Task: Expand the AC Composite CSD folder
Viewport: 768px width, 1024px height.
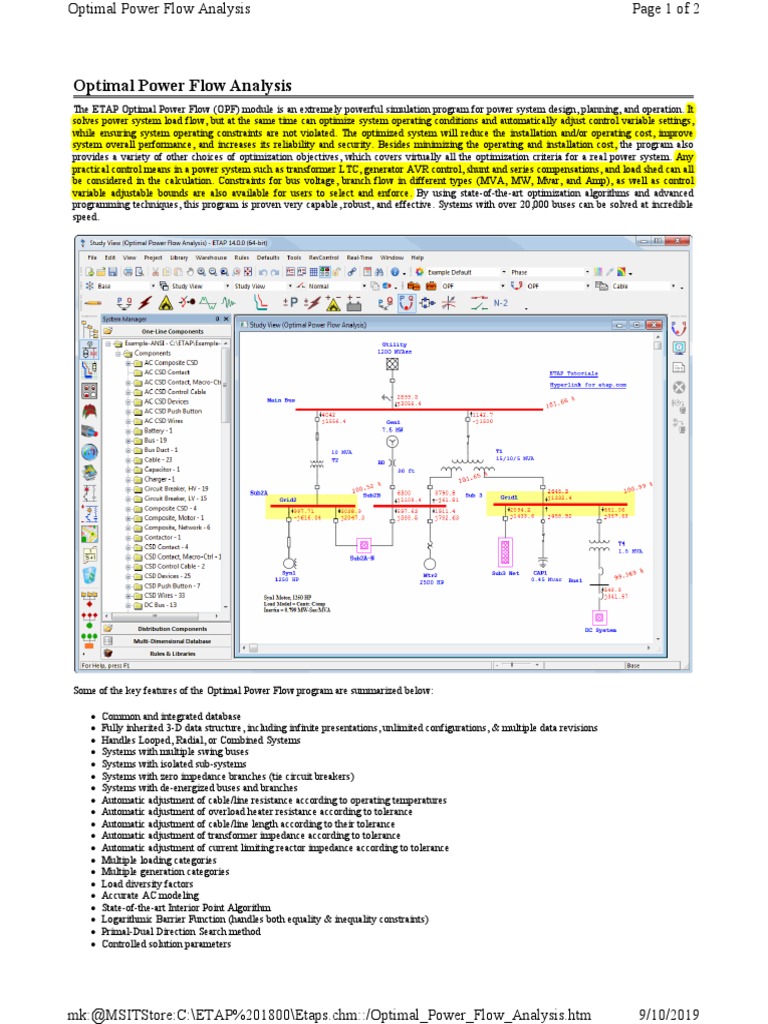Action: tap(129, 363)
